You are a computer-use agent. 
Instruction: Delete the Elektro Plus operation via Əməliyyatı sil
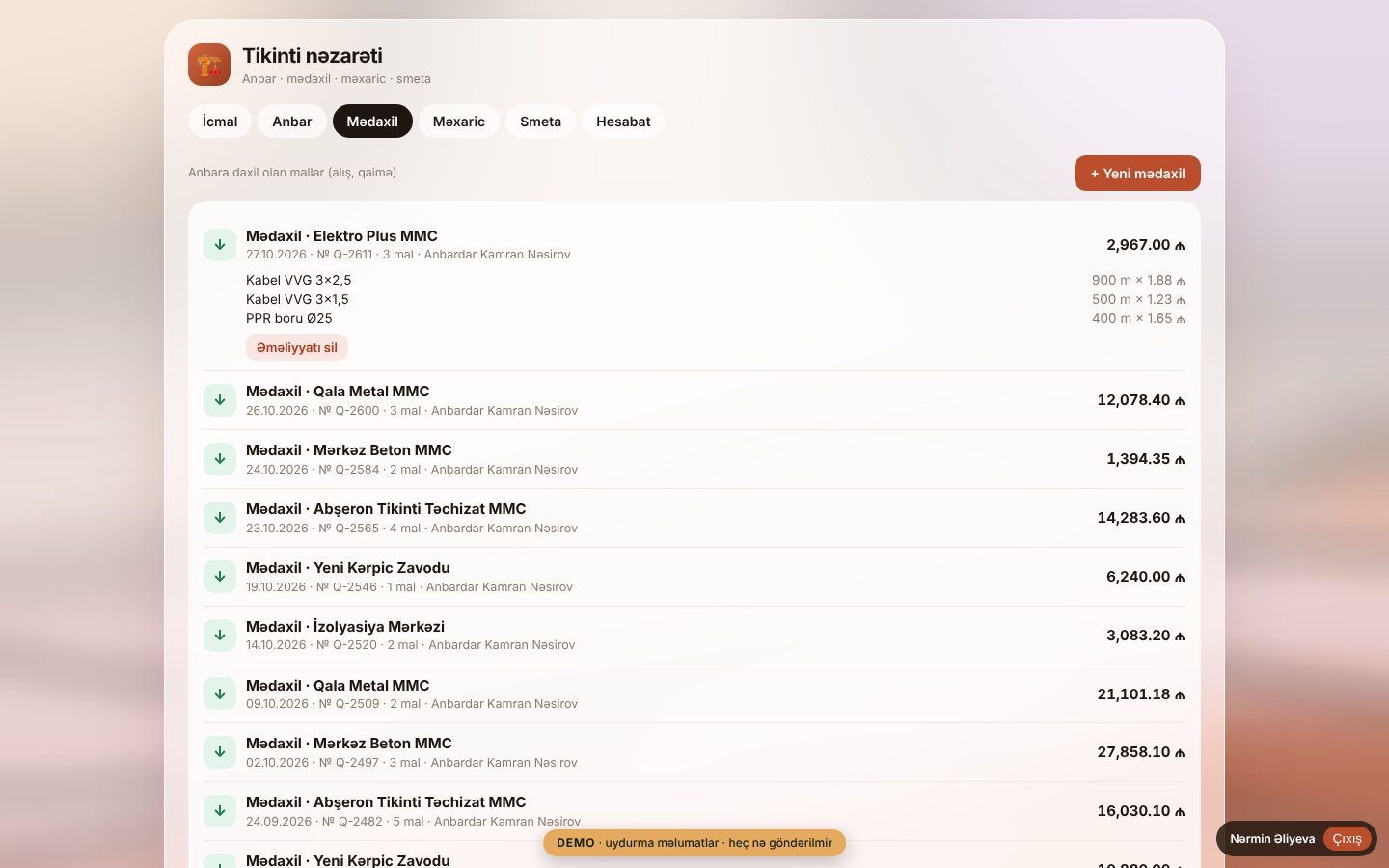tap(297, 347)
